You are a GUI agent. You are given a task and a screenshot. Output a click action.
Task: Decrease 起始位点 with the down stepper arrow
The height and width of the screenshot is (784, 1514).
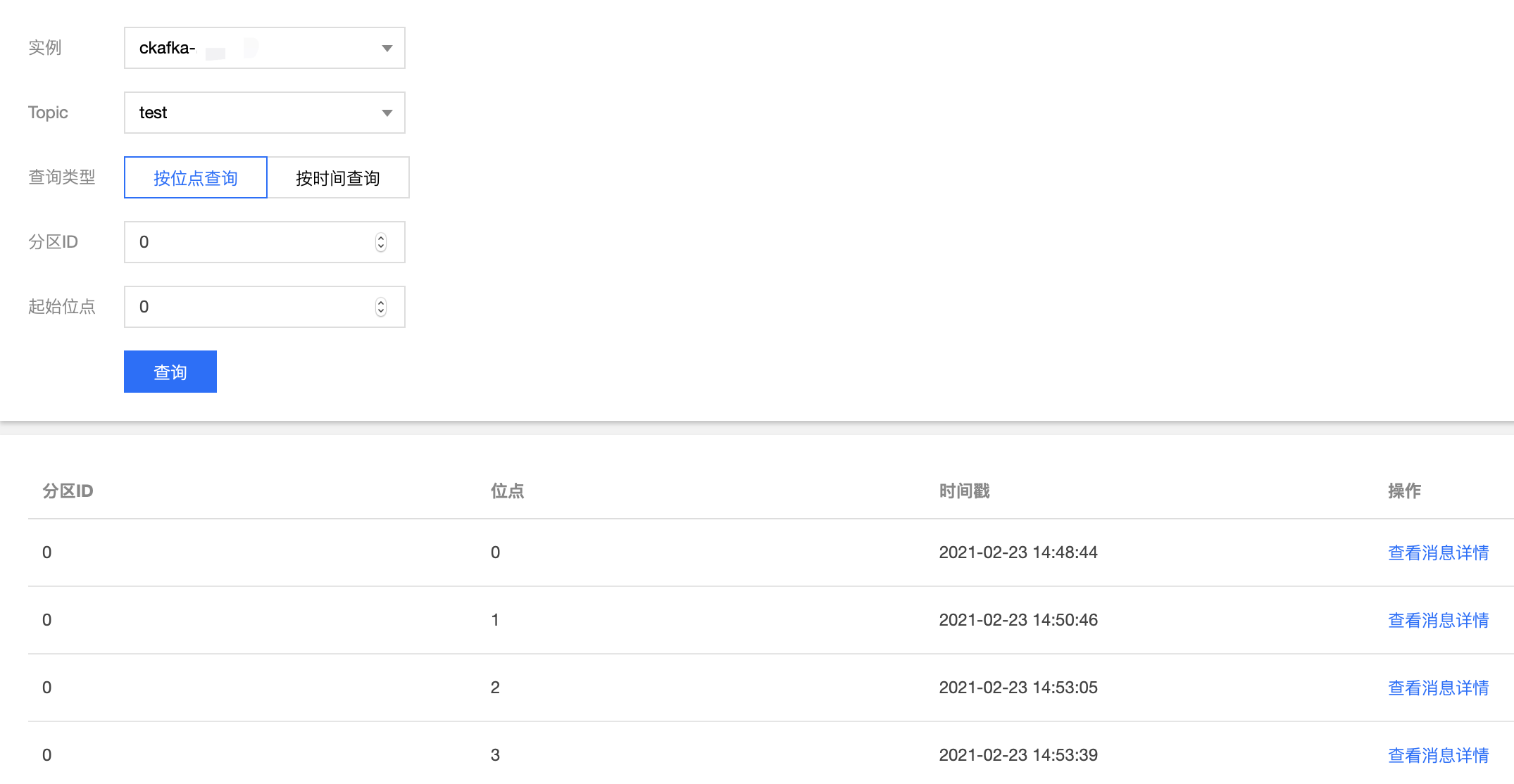coord(381,312)
